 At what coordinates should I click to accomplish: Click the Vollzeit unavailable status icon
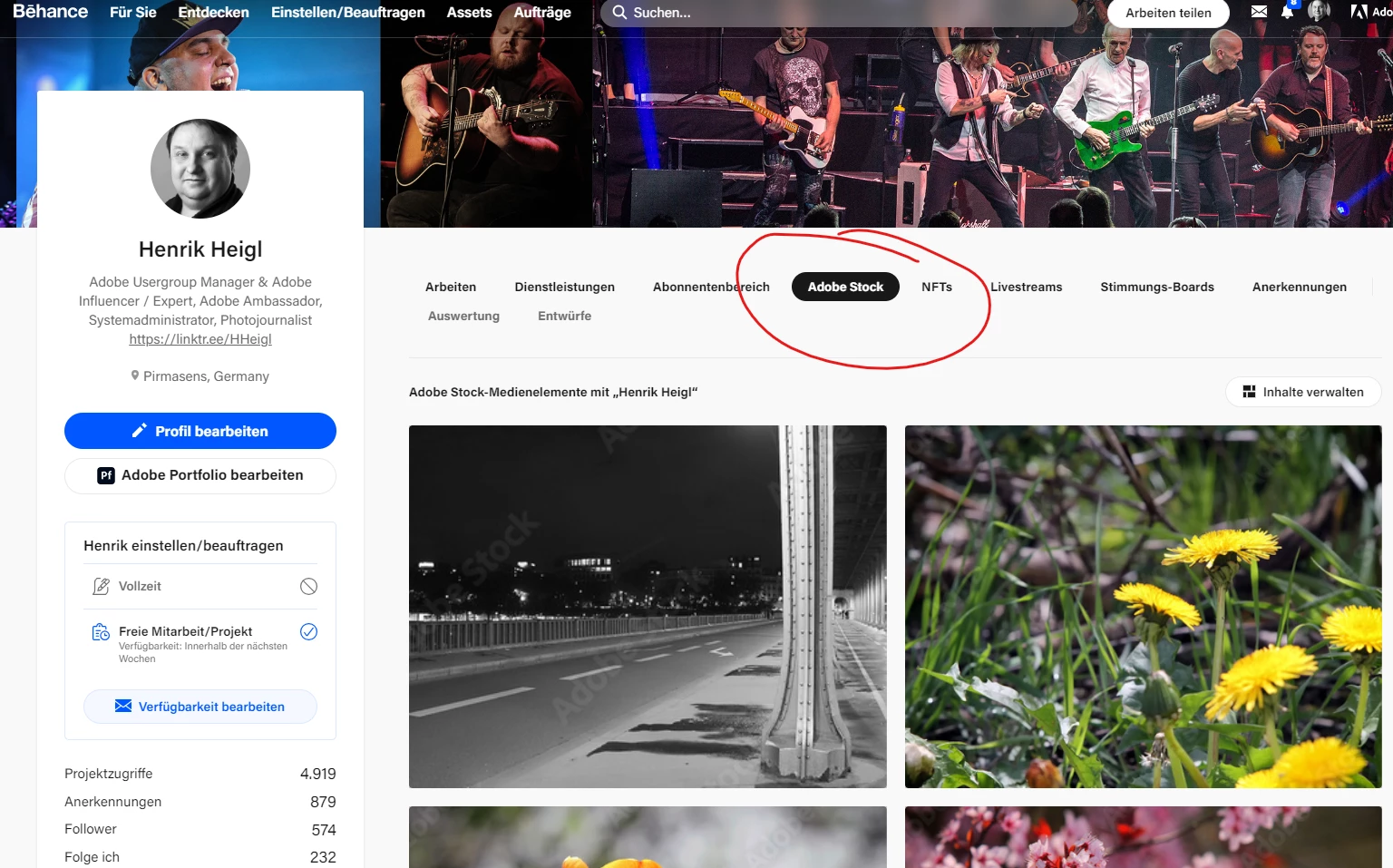tap(308, 586)
